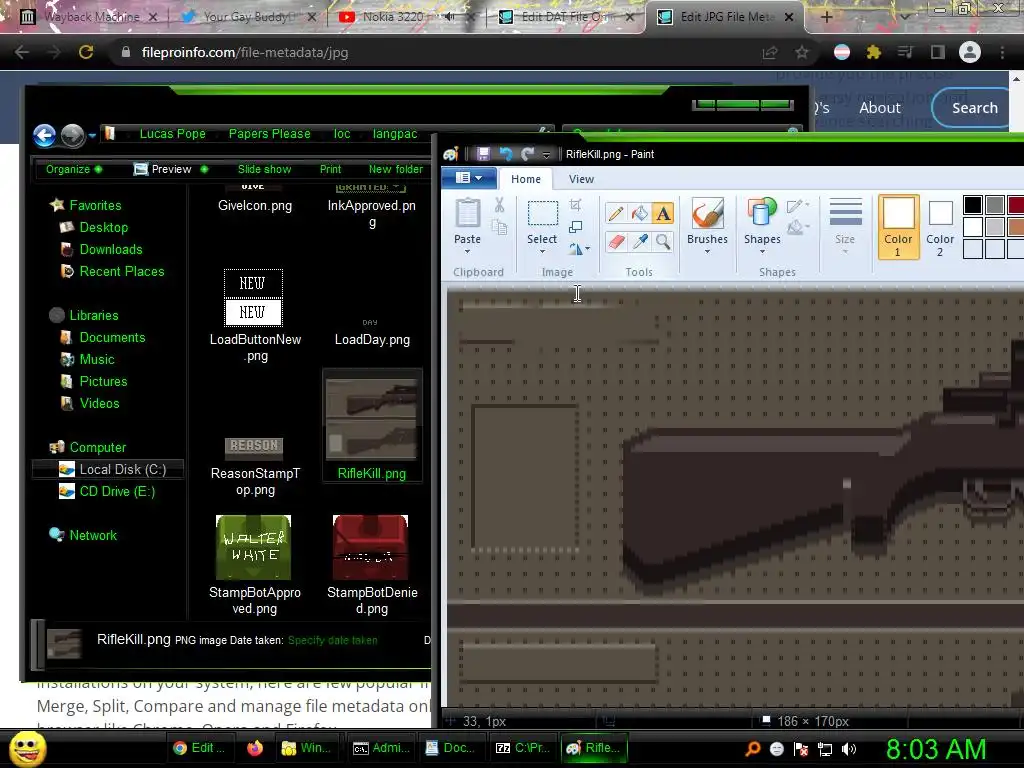This screenshot has height=768, width=1024.
Task: Open the Paint file menu button
Action: [469, 178]
